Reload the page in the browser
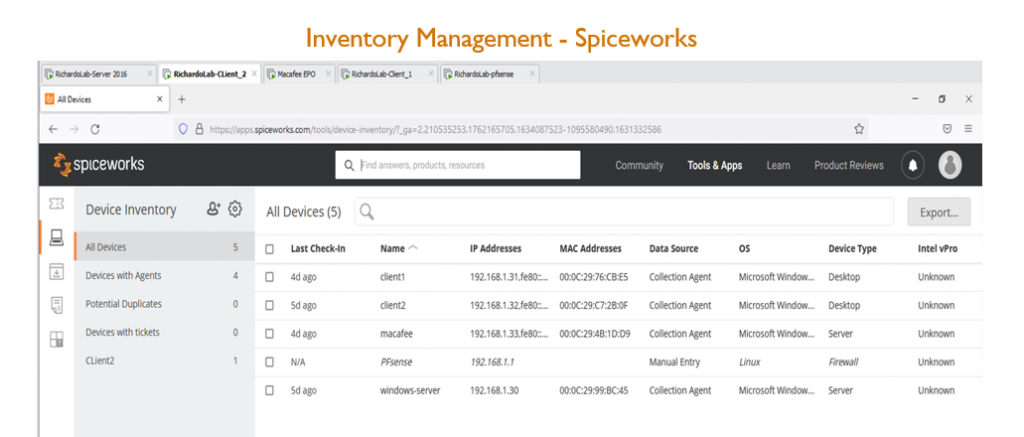 [95, 129]
